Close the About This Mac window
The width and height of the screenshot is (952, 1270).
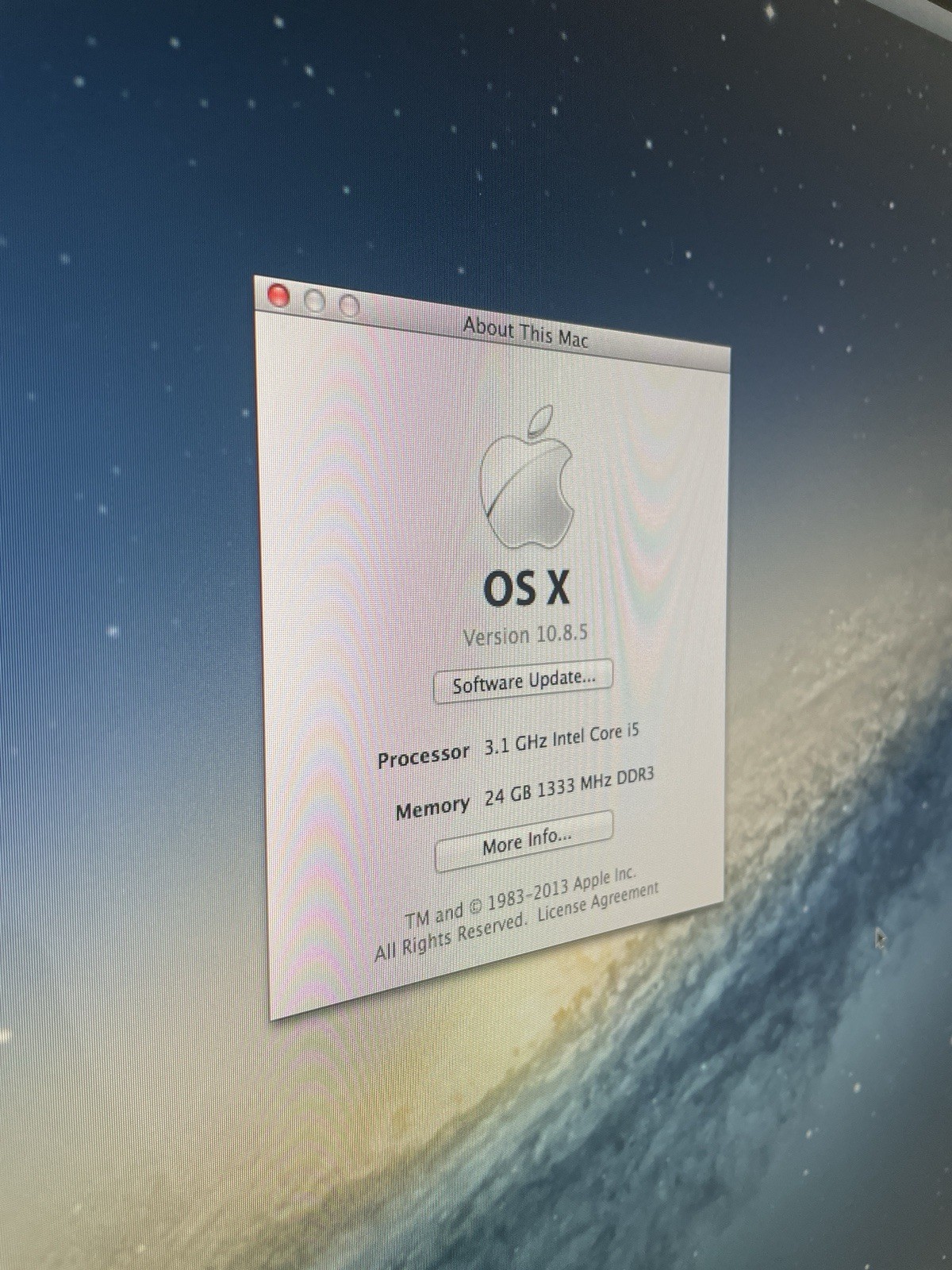(278, 296)
